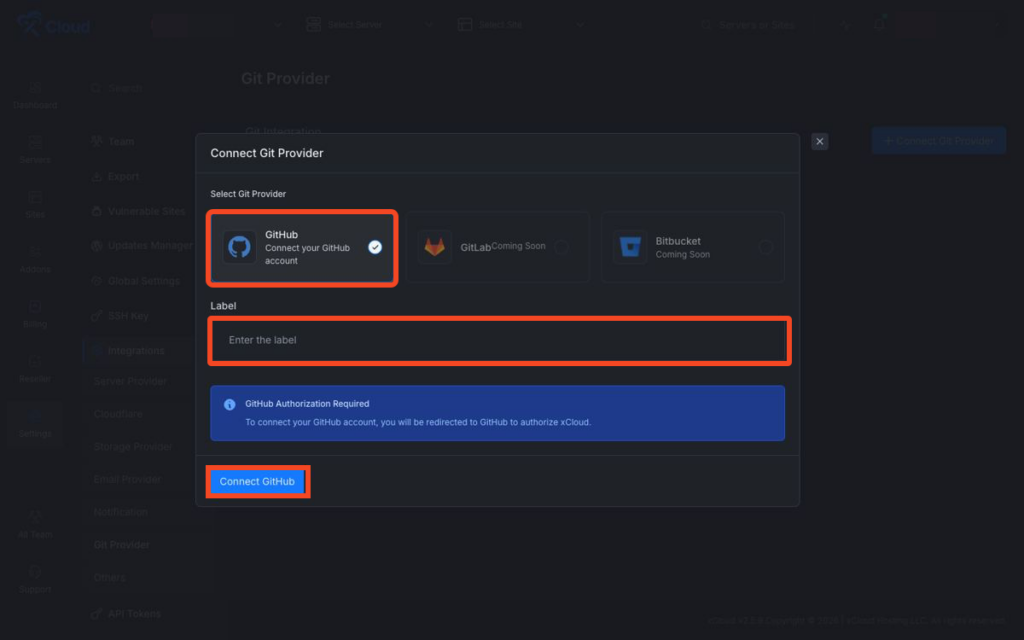The width and height of the screenshot is (1024, 640).
Task: Click the 'Git Provider' page heading
Action: click(285, 78)
